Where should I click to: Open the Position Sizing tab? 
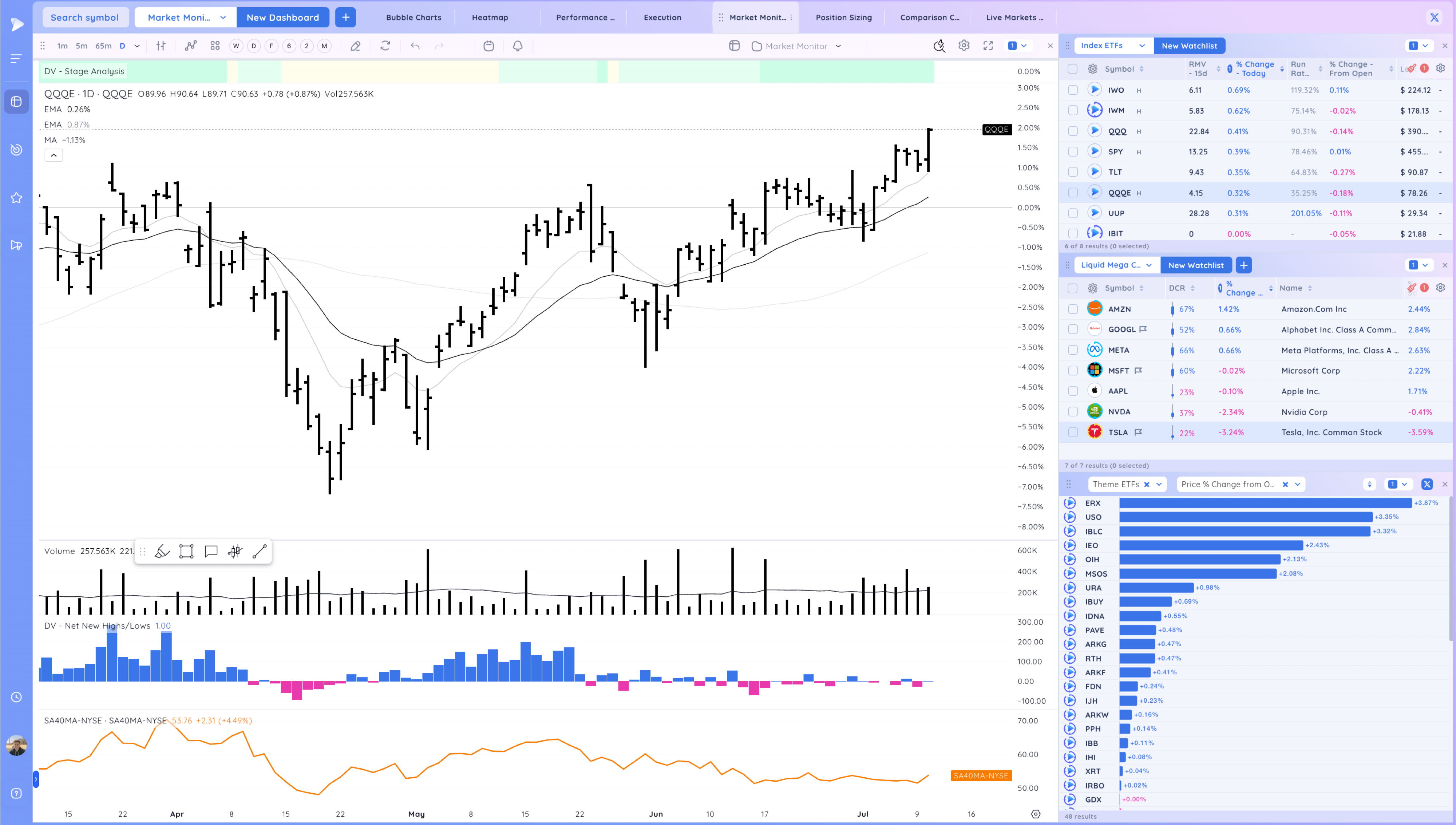[843, 17]
